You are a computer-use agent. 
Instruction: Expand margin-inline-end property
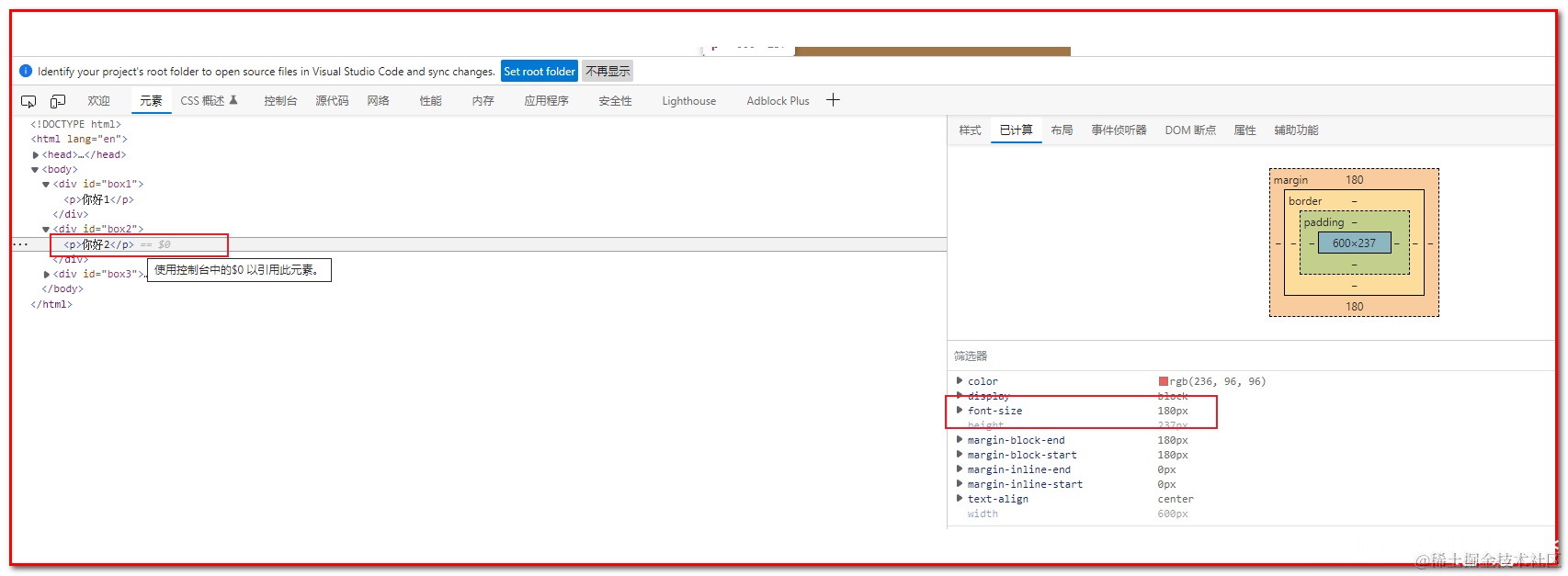[x=960, y=469]
